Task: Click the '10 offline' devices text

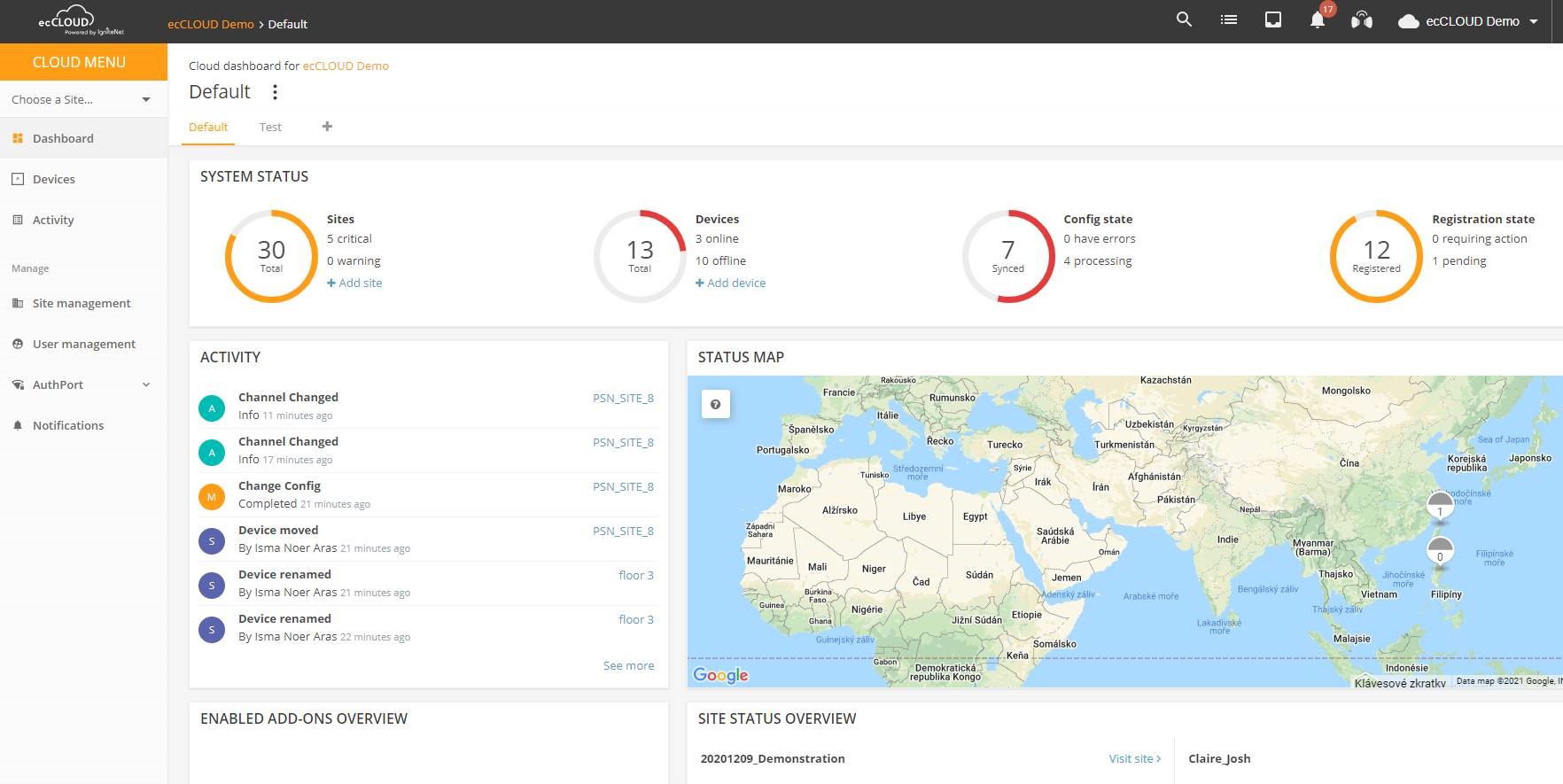Action: [x=720, y=260]
